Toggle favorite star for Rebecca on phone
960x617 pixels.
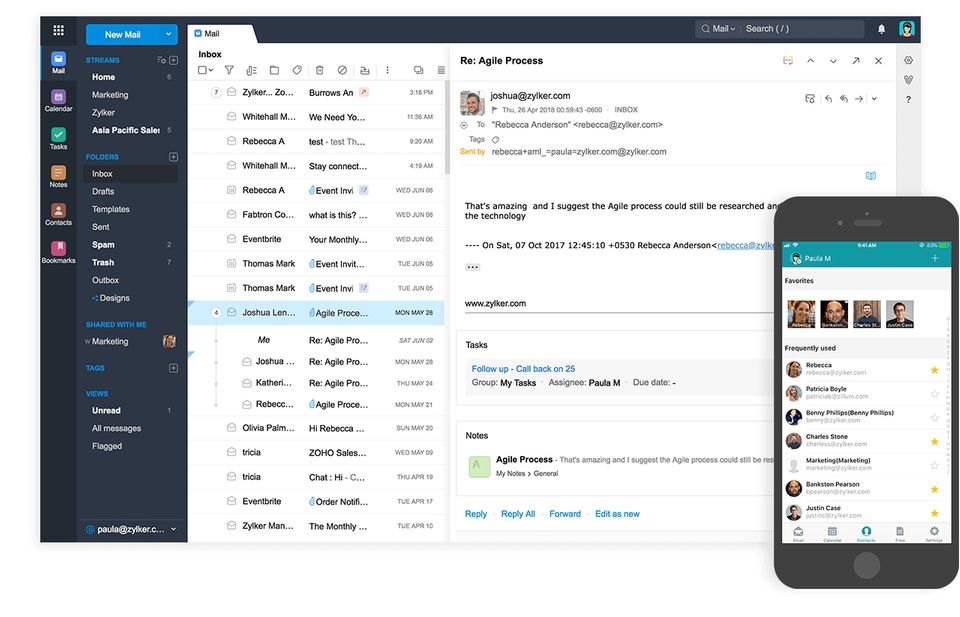(934, 370)
